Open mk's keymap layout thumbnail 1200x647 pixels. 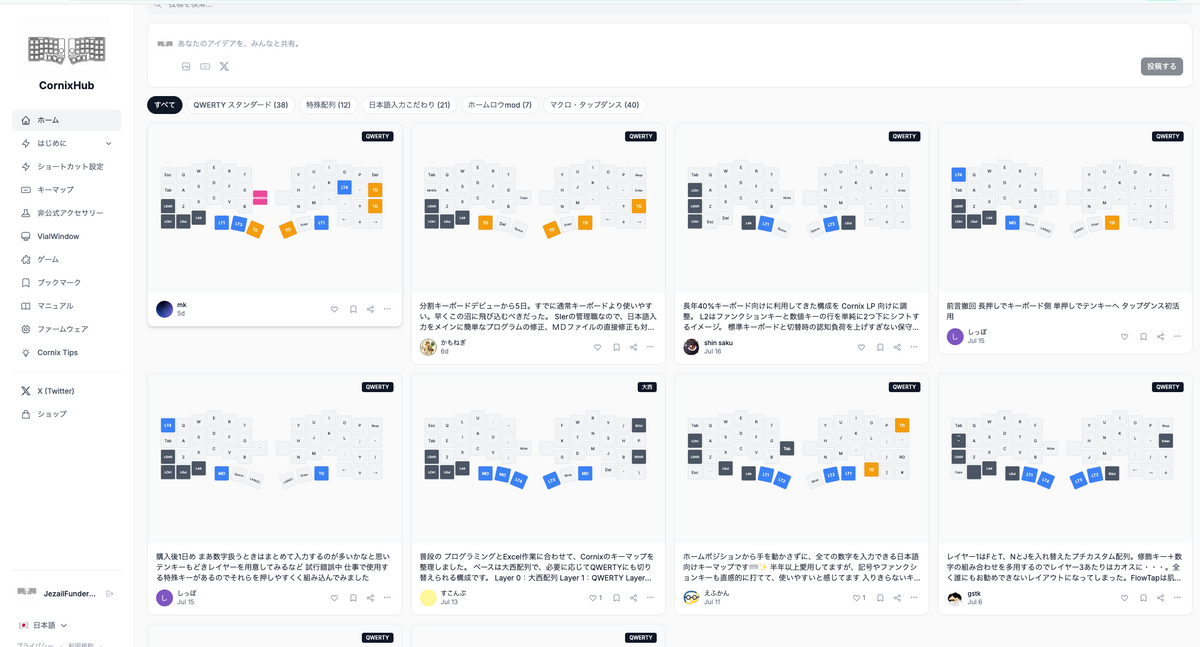coord(275,208)
